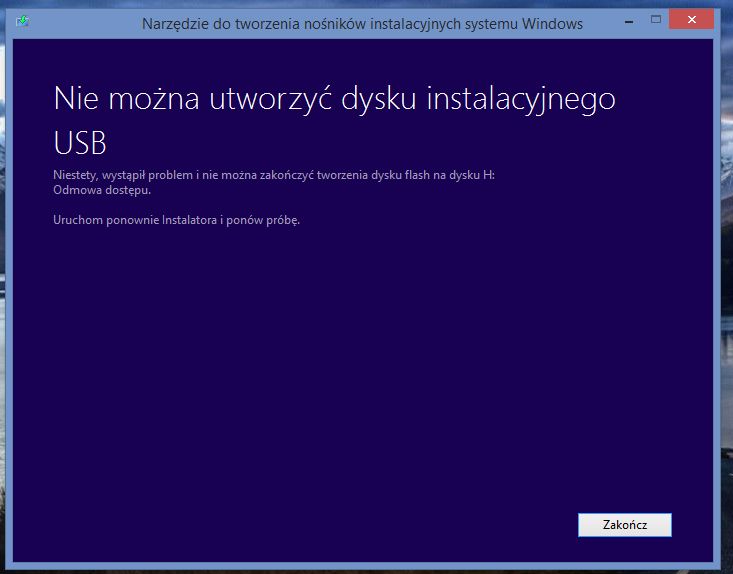Click the maximize window button

[656, 19]
